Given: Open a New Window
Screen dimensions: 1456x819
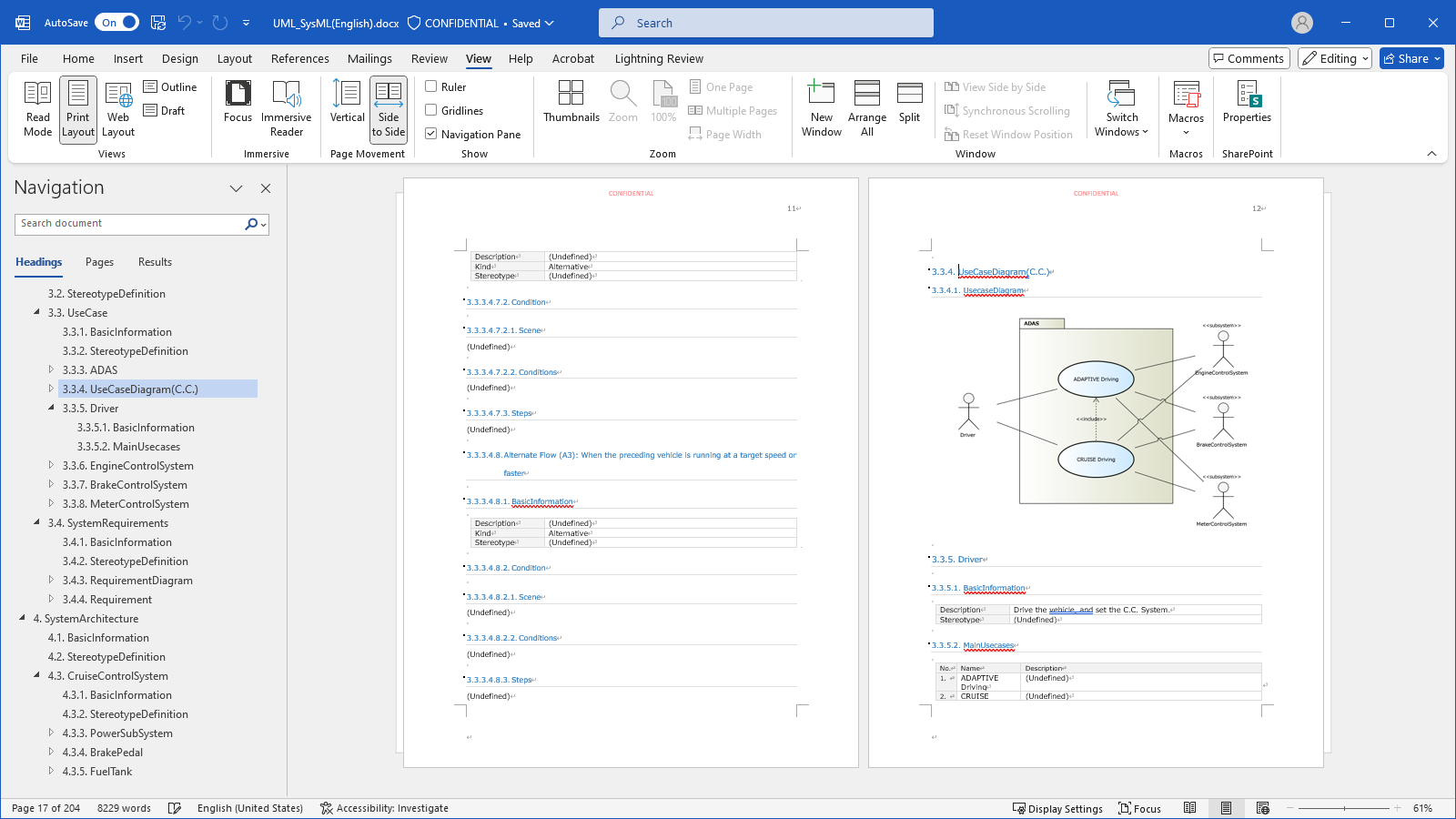Looking at the screenshot, I should click(821, 108).
